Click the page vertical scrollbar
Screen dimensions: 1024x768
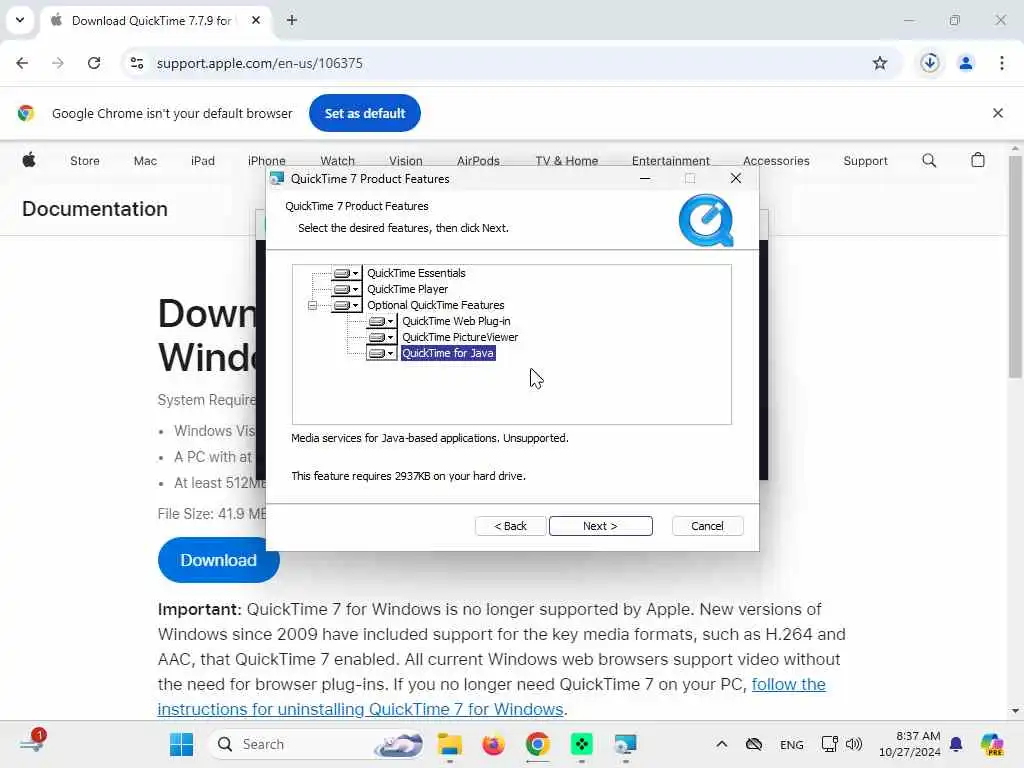[x=1014, y=266]
